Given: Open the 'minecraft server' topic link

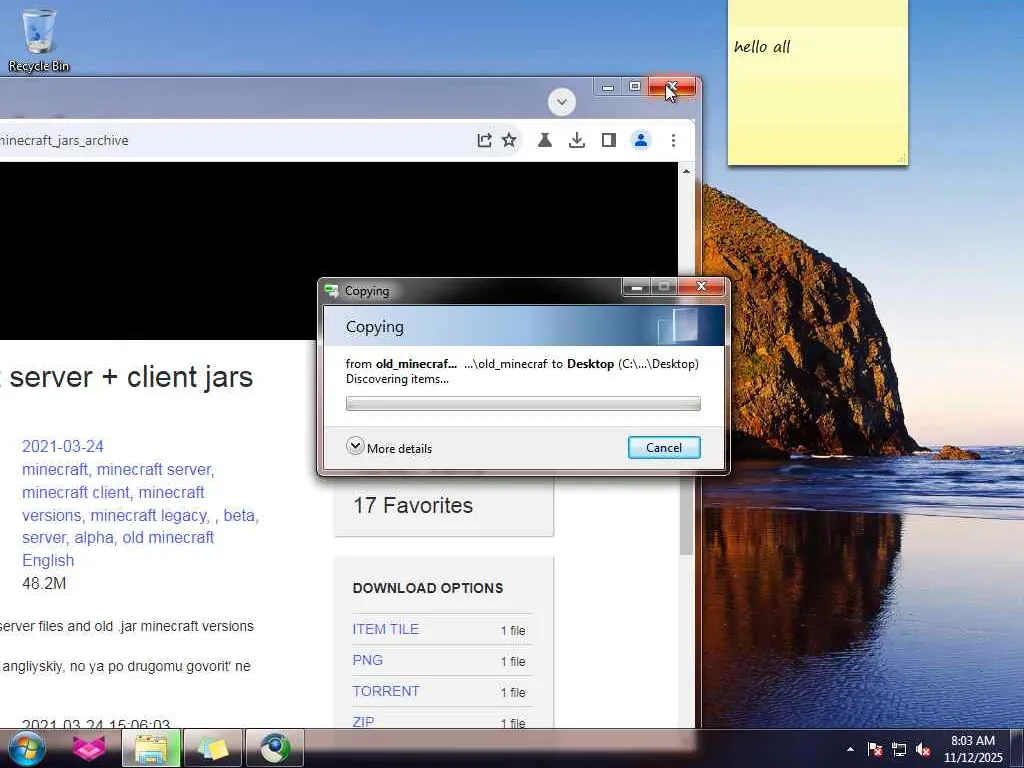Looking at the screenshot, I should coord(154,469).
